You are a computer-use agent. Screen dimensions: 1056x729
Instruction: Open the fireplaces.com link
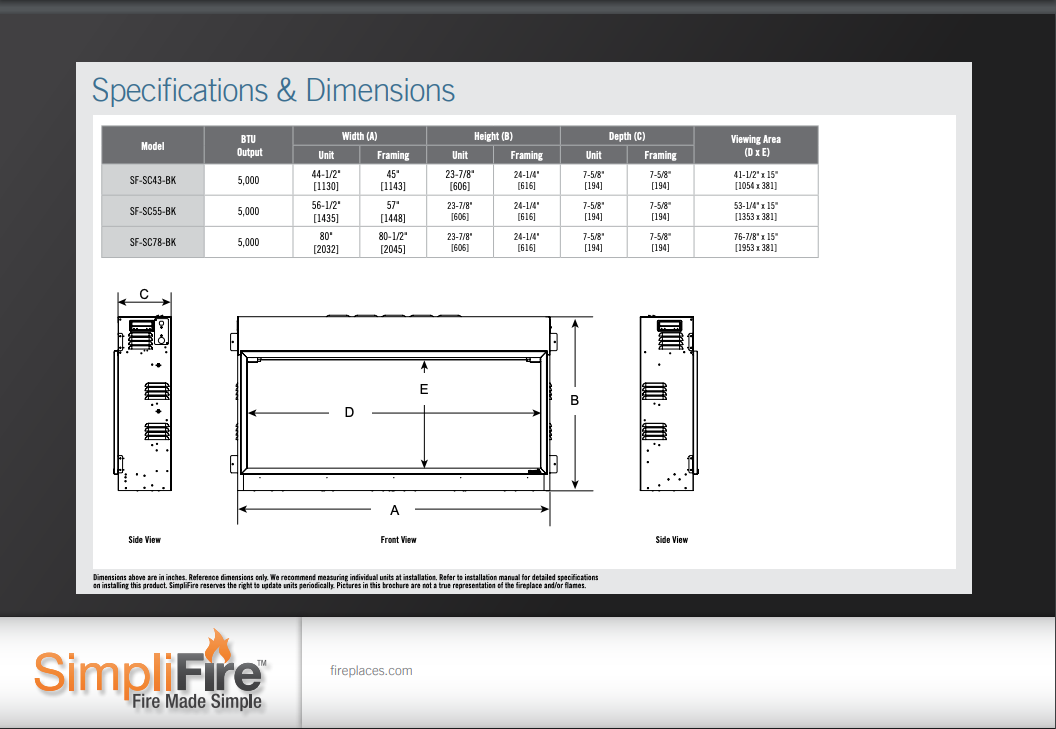(373, 671)
